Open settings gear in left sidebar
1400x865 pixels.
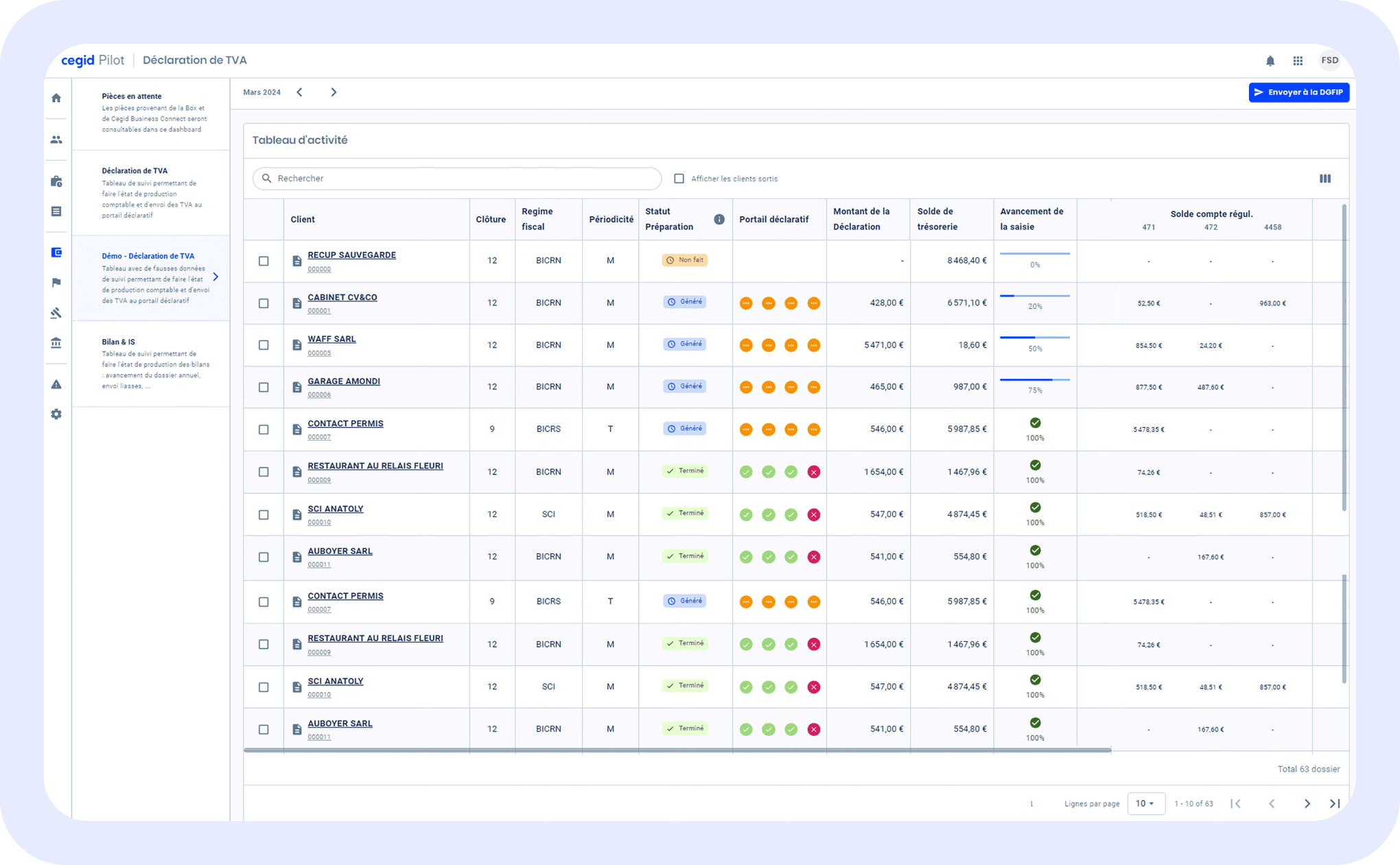[56, 415]
